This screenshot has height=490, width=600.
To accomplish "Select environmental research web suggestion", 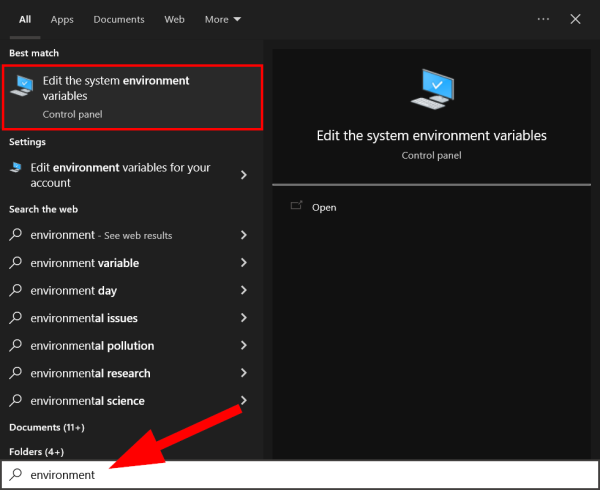I will [x=90, y=373].
